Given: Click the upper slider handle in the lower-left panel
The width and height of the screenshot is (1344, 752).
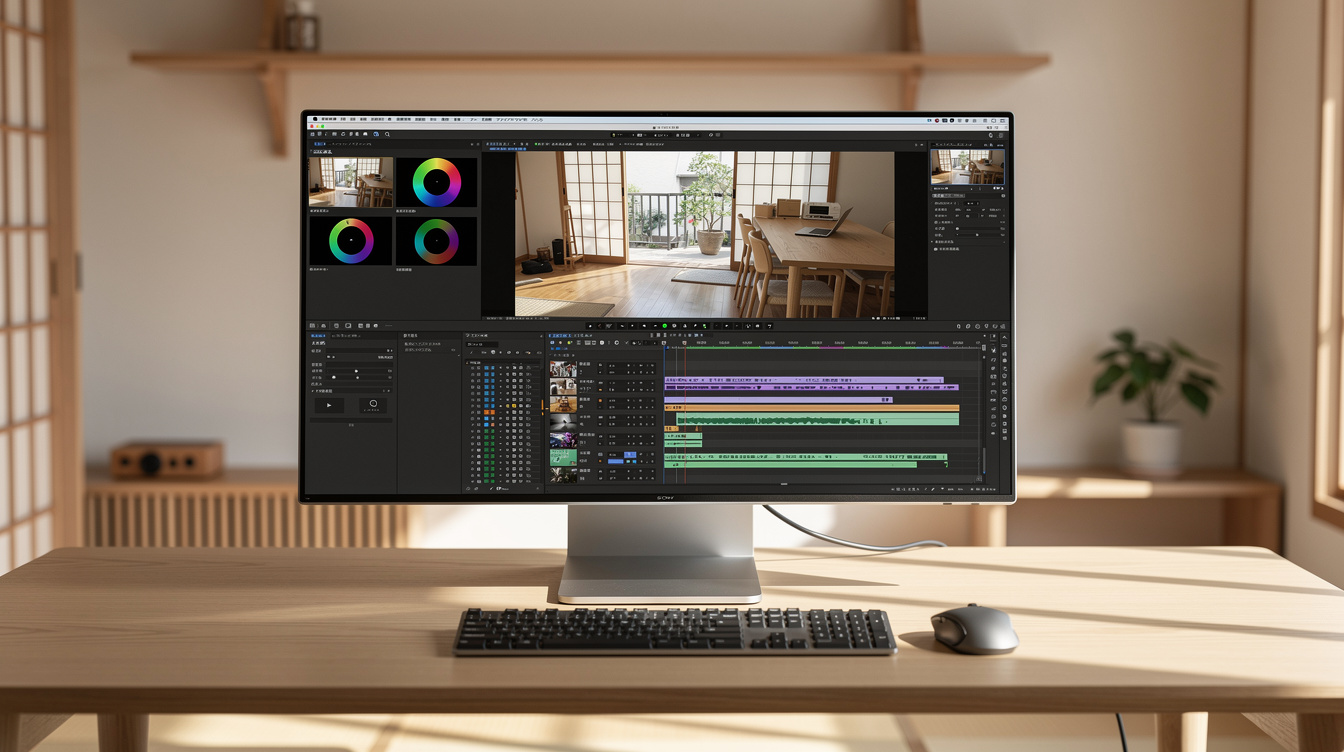Looking at the screenshot, I should point(356,371).
